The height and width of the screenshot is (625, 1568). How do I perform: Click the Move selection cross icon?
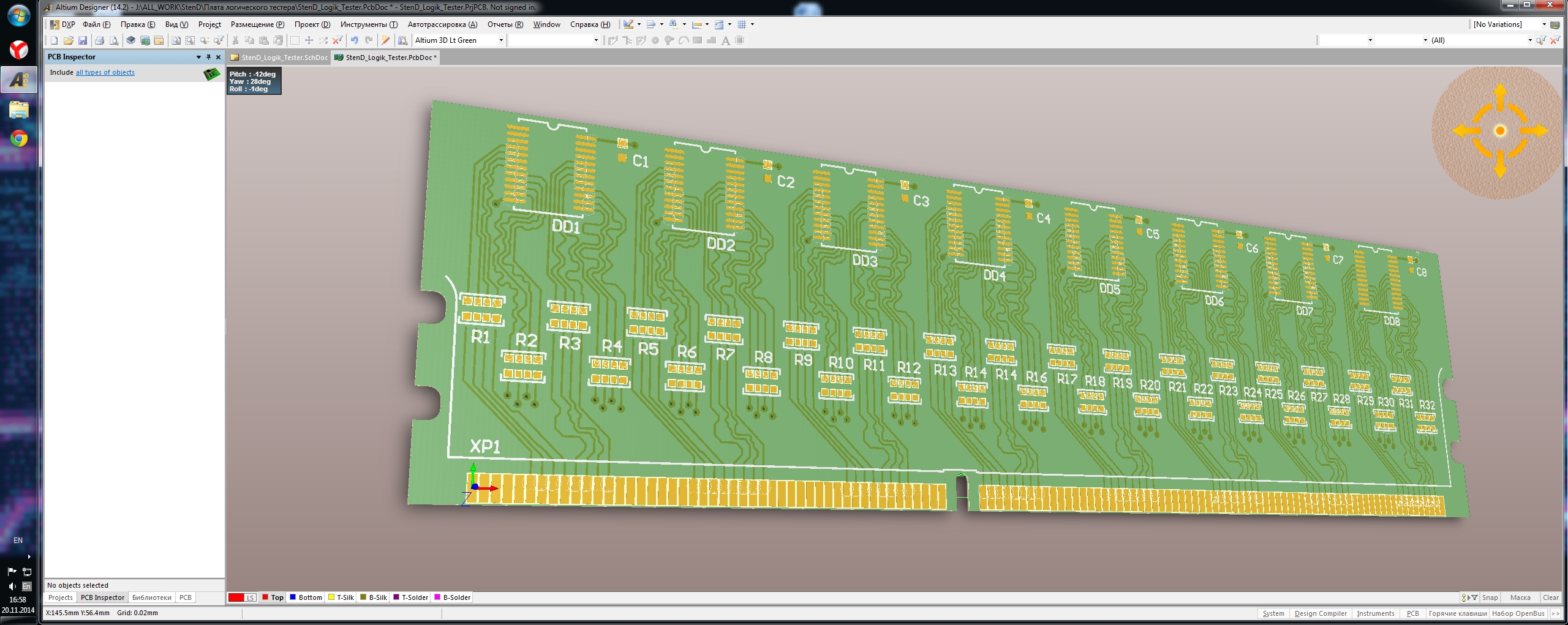[x=309, y=40]
